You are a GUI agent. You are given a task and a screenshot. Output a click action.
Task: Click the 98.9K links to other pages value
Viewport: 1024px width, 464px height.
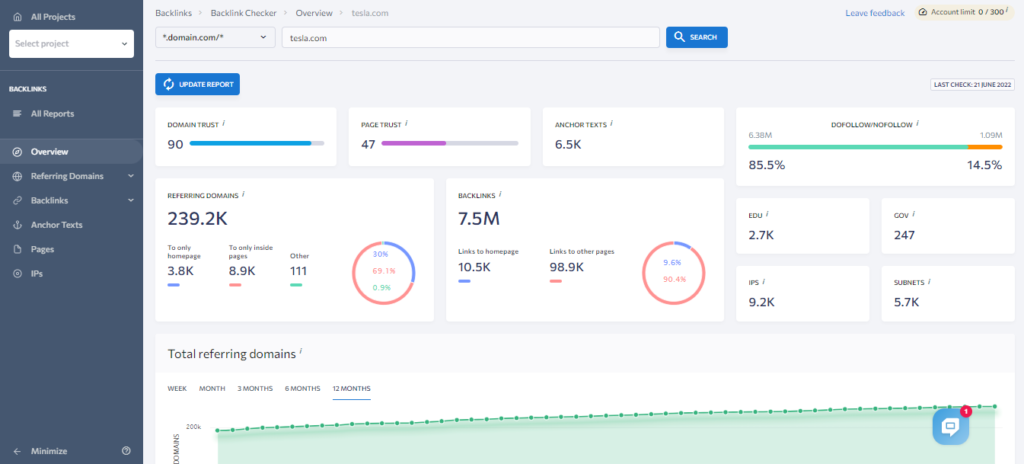click(567, 267)
